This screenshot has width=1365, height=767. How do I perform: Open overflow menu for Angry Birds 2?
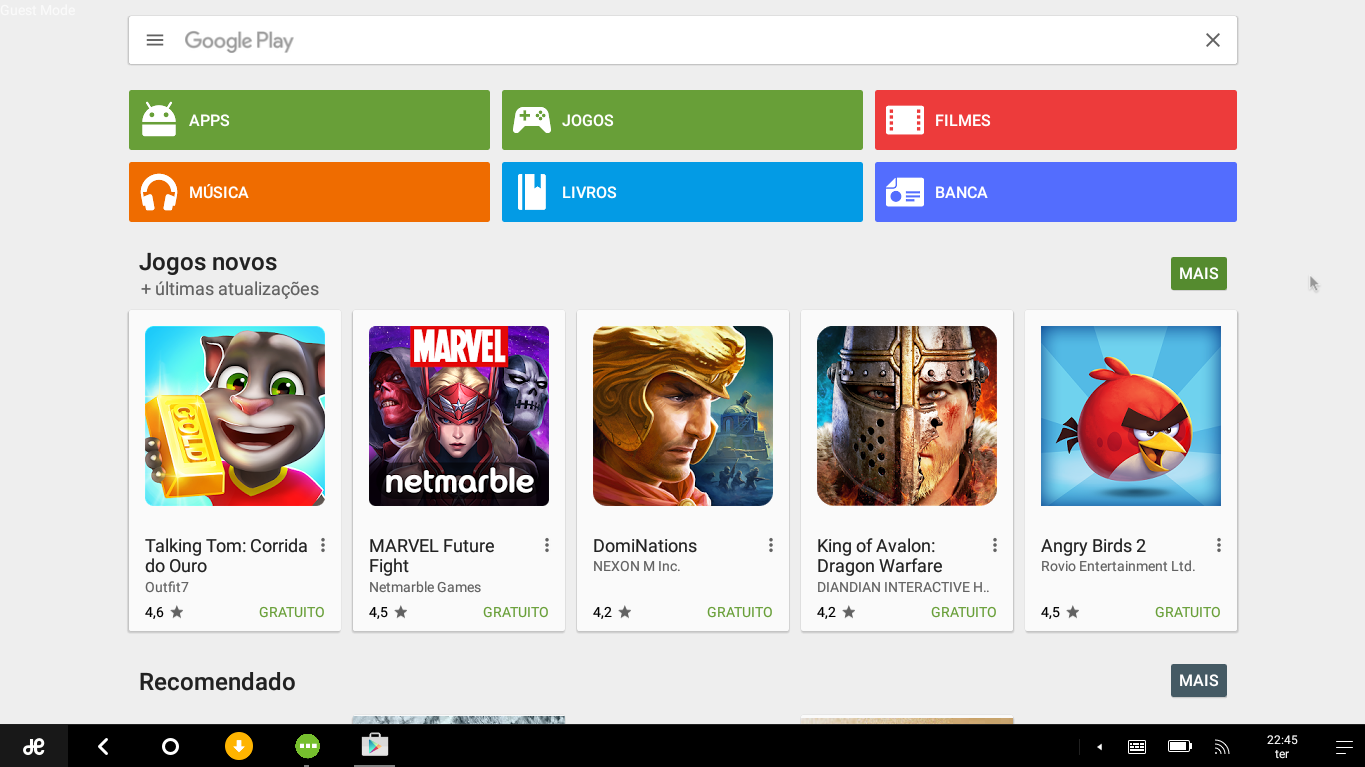pos(1219,545)
